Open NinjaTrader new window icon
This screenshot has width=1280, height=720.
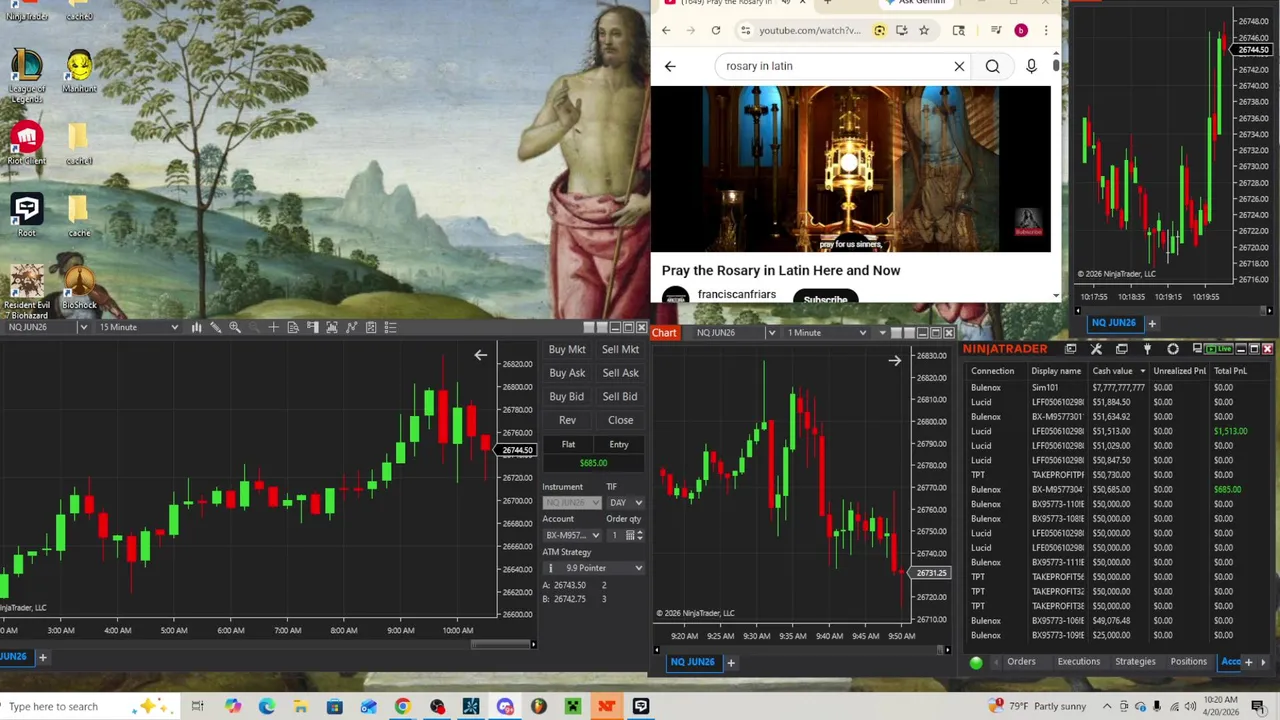pyautogui.click(x=1070, y=349)
